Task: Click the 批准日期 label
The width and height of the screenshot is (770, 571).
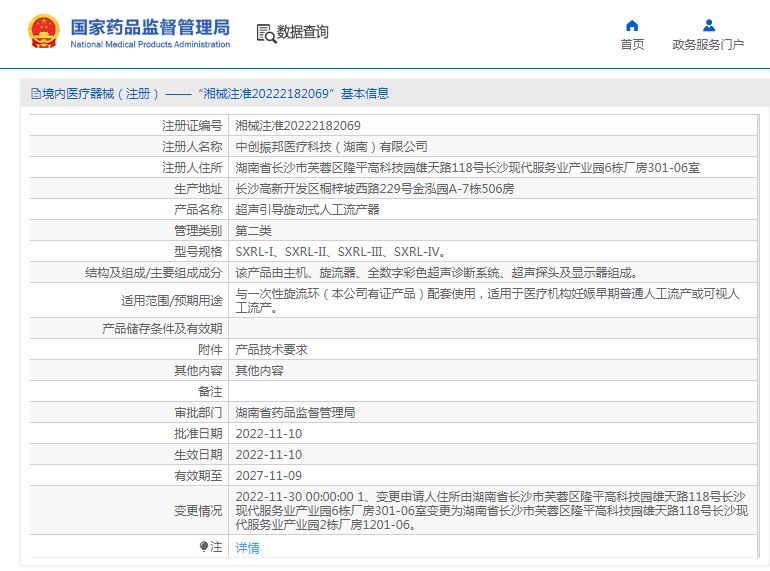Action: coord(198,434)
